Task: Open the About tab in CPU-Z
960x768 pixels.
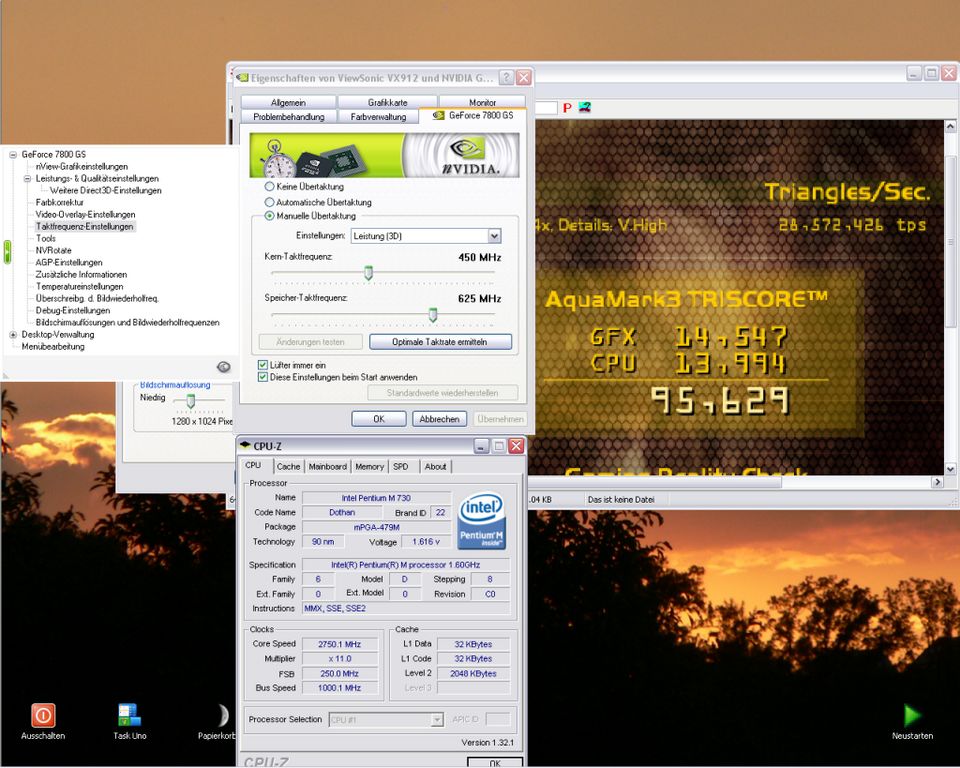Action: [435, 467]
